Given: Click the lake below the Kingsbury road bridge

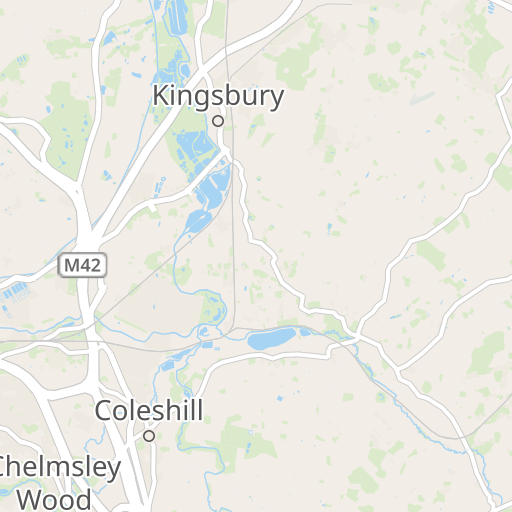Looking at the screenshot, I should (215, 188).
